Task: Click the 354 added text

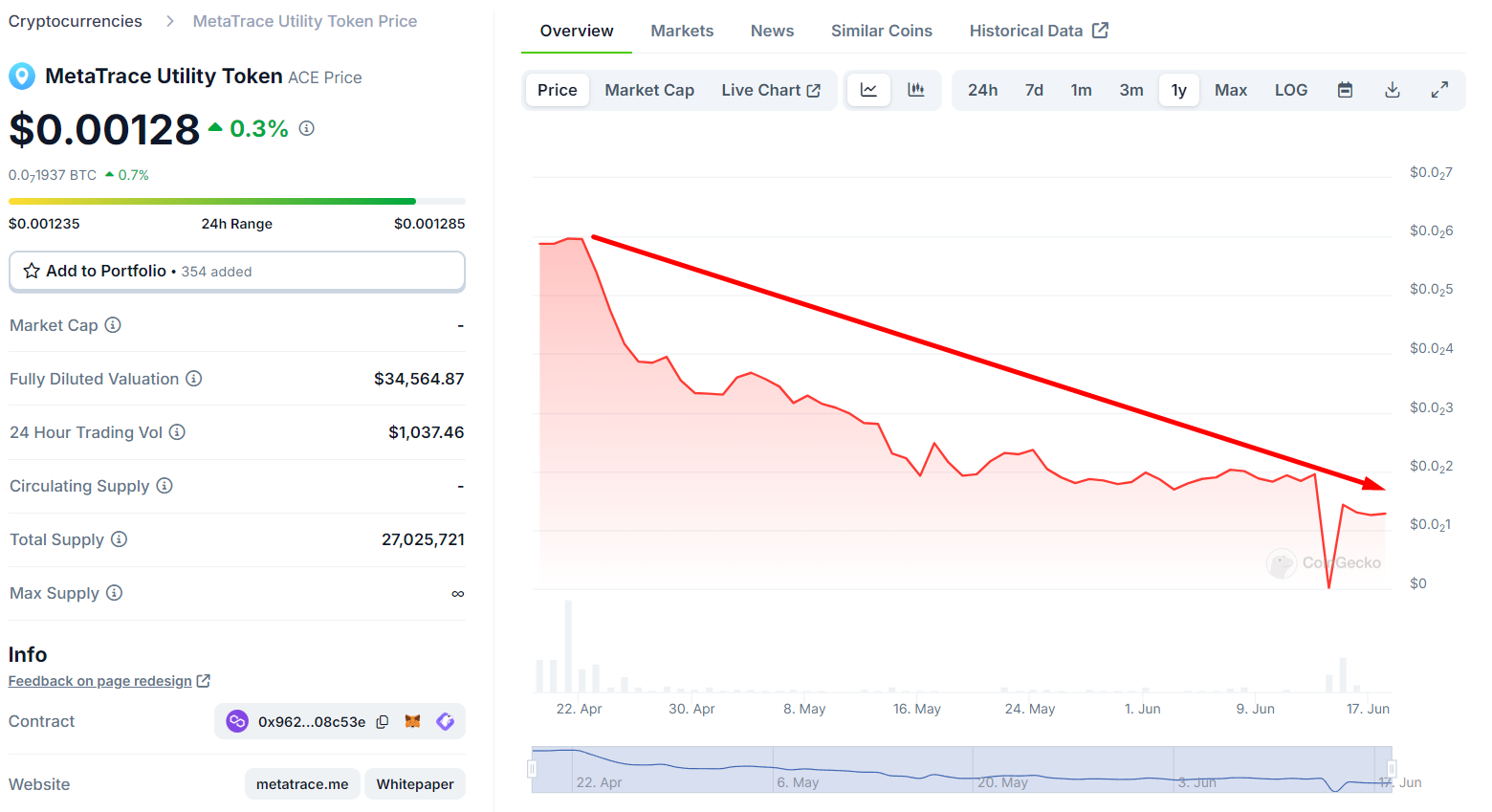Action: [x=217, y=272]
